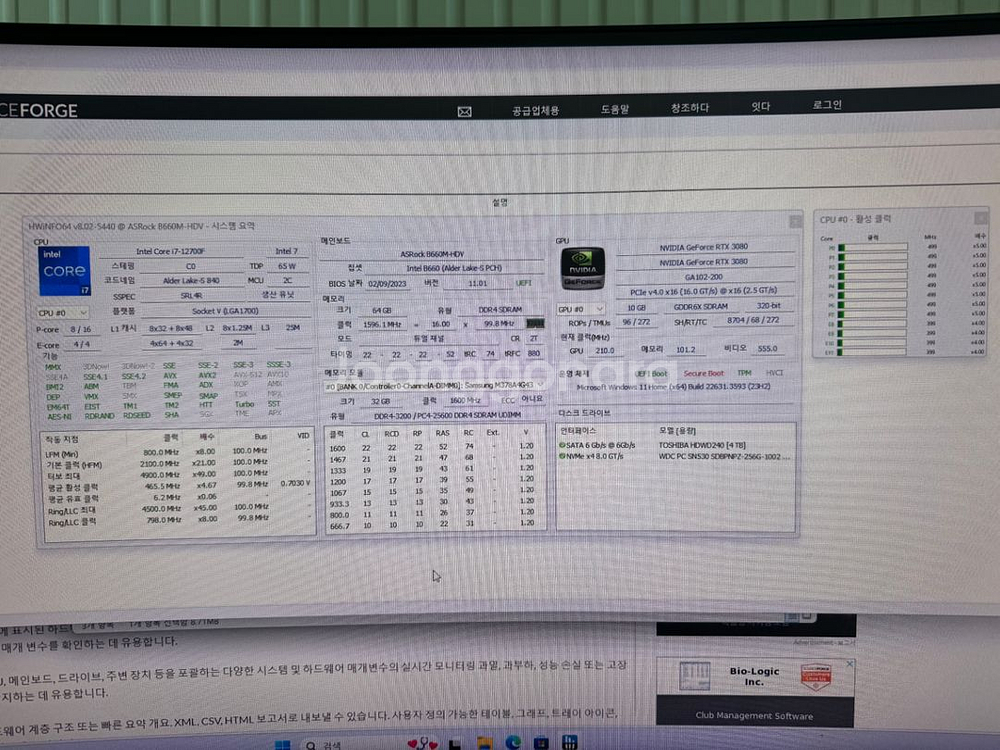
Task: Click the SourceForge logo in the header
Action: (39, 111)
